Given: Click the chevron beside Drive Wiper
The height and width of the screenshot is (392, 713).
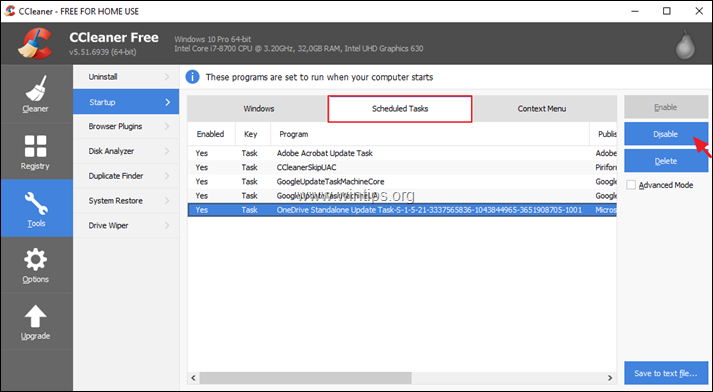Looking at the screenshot, I should 167,226.
